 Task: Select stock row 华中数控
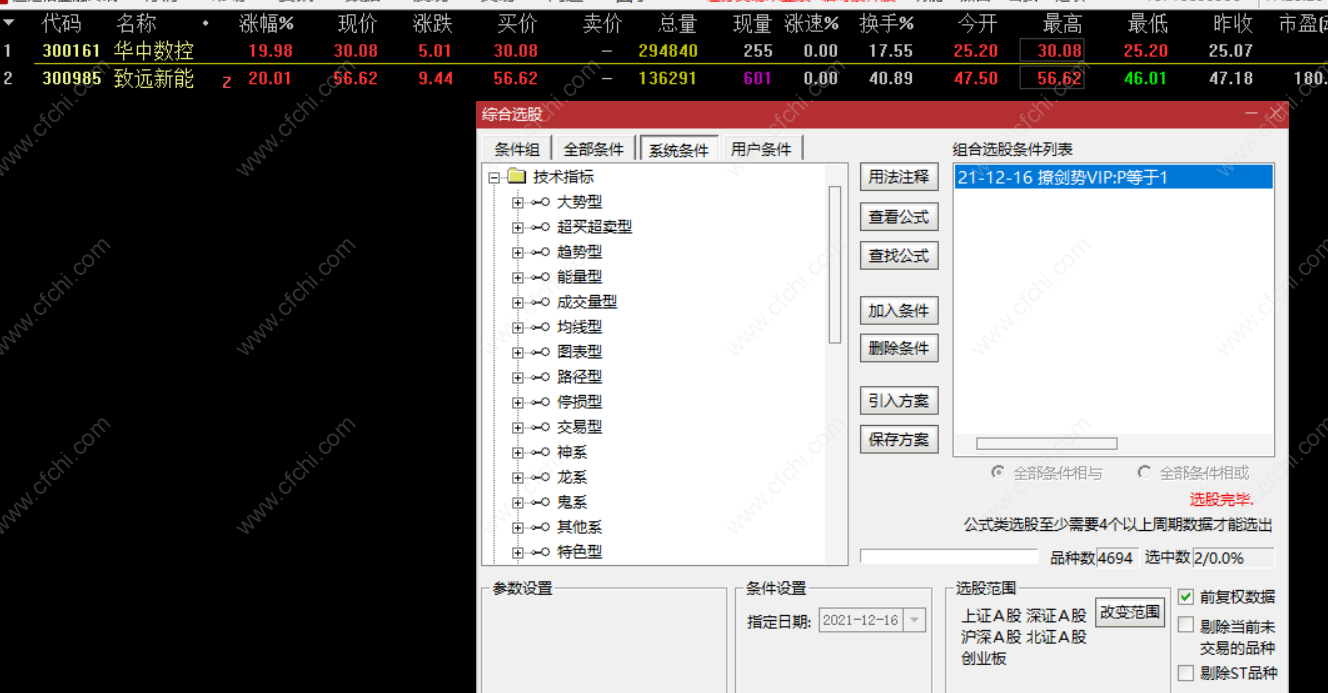(x=664, y=50)
